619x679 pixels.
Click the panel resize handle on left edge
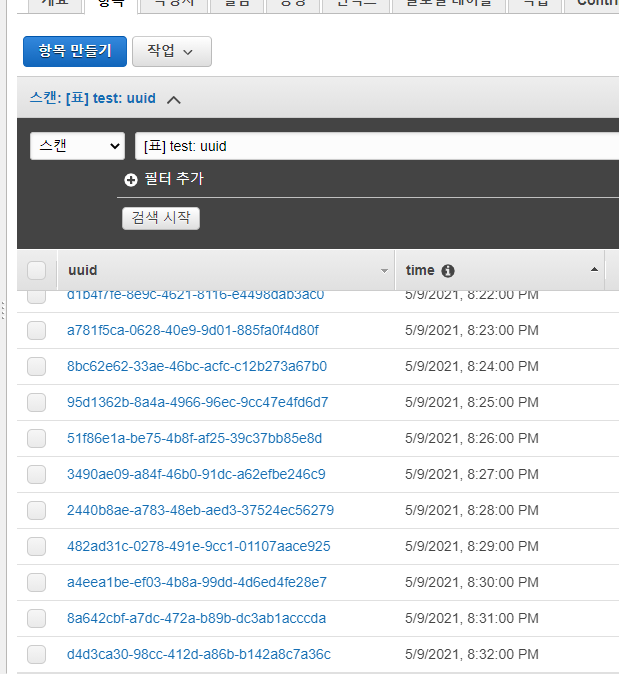coord(3,311)
